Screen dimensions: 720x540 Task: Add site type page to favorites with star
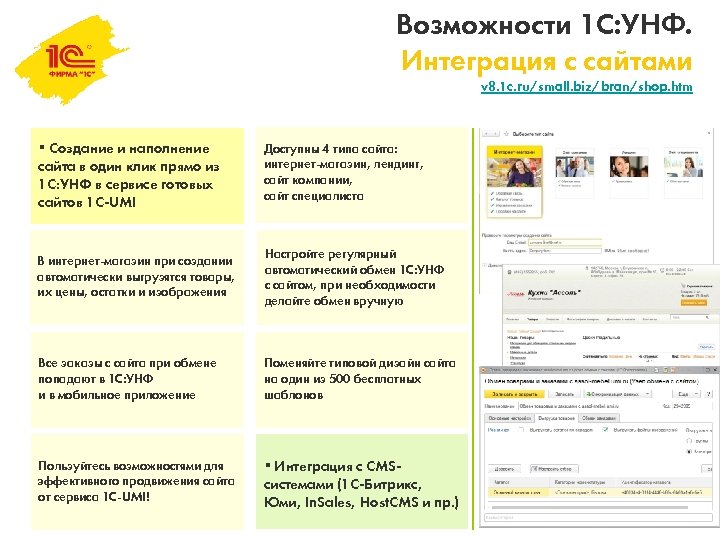506,134
